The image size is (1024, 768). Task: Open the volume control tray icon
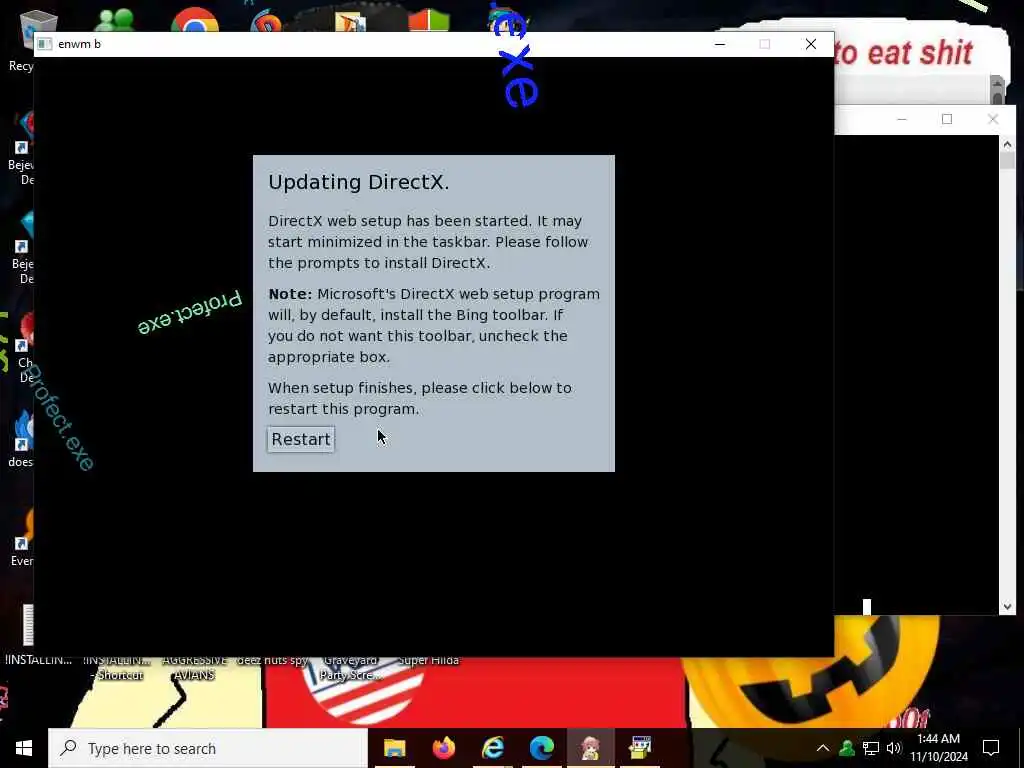(x=893, y=748)
